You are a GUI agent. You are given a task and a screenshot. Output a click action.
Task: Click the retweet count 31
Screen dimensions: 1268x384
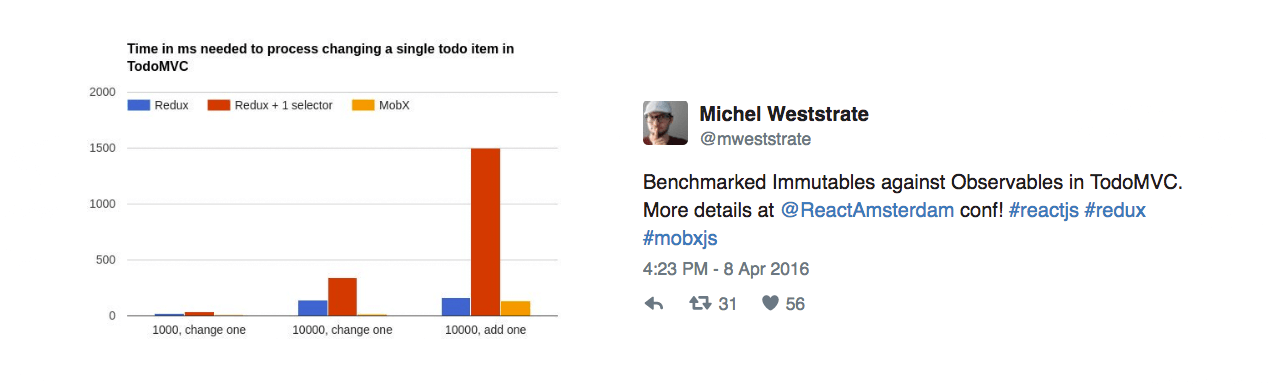coord(727,304)
